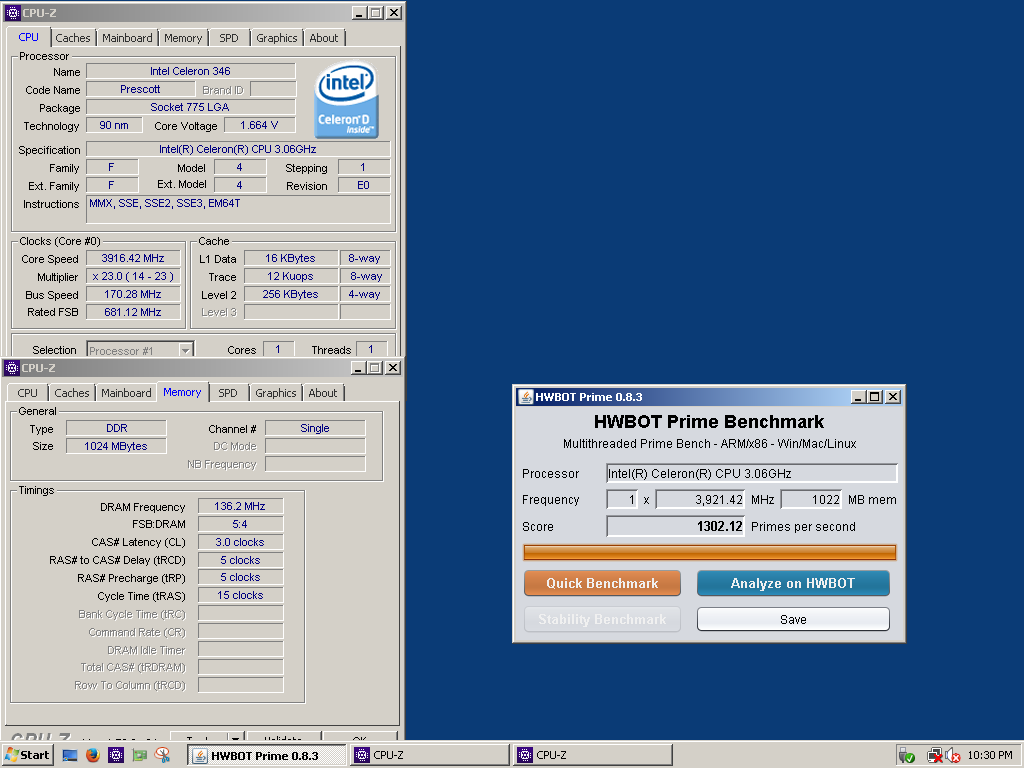The image size is (1024, 768).
Task: Switch to CPU tab in Memory CPU-Z window
Action: 27,393
